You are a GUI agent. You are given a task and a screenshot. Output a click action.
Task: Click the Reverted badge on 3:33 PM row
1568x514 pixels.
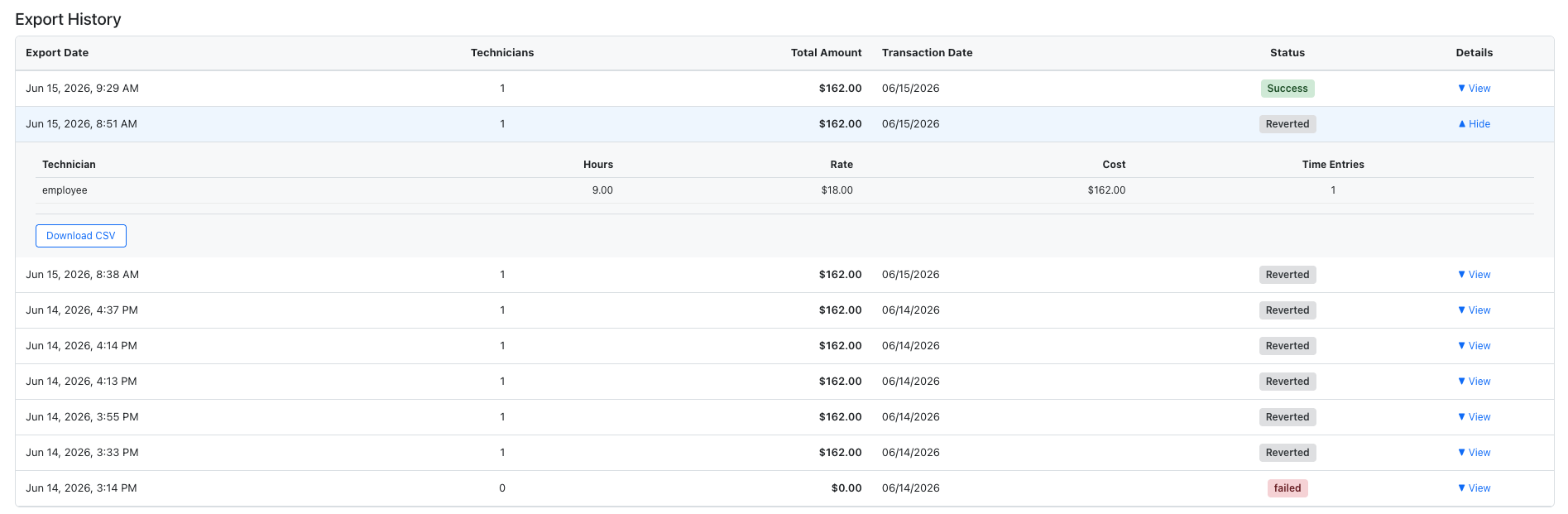(1287, 453)
